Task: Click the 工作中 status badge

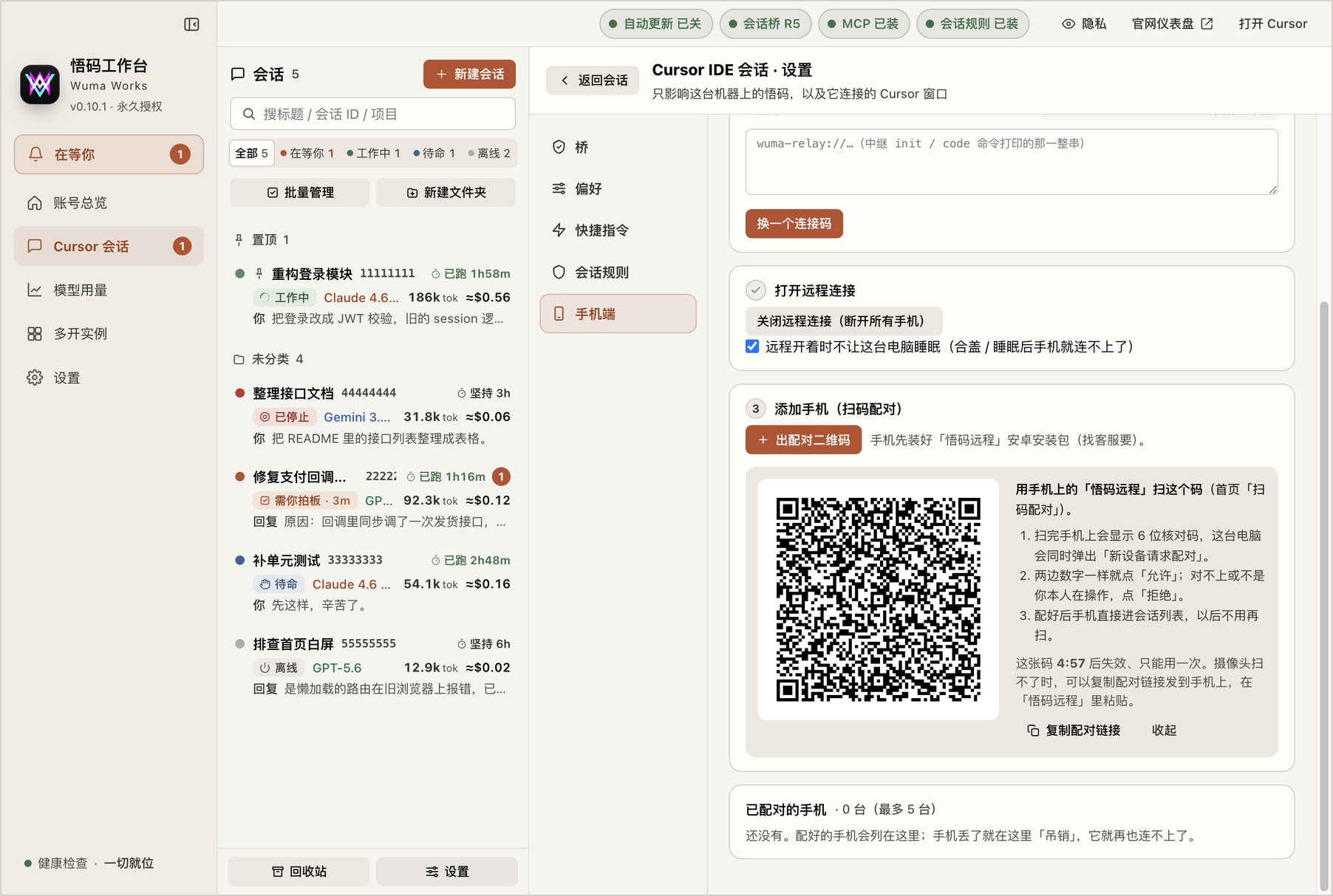Action: pyautogui.click(x=284, y=298)
